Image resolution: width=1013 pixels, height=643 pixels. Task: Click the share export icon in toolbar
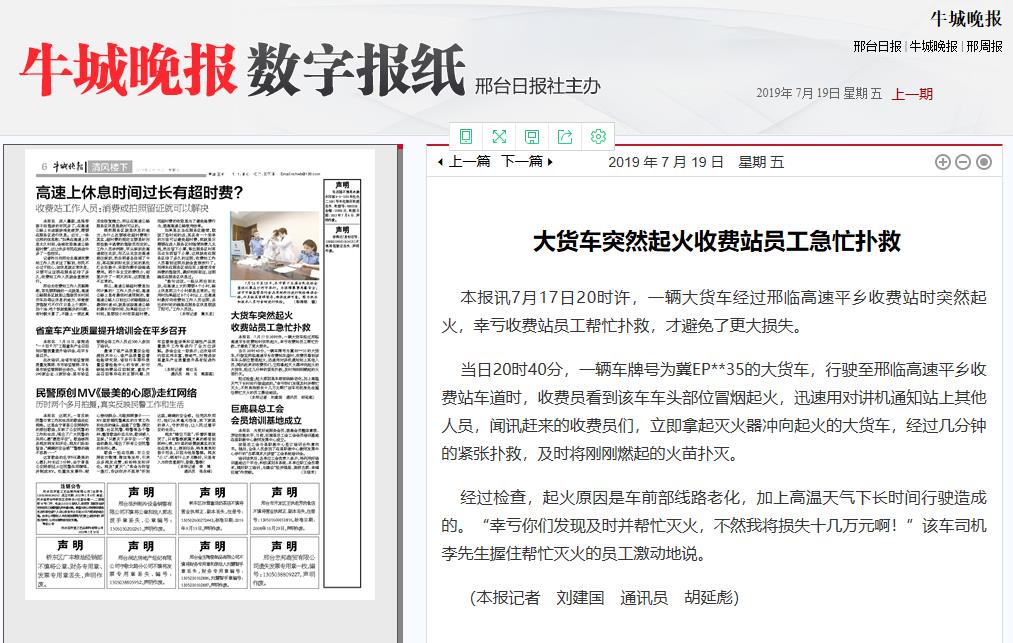coord(565,136)
